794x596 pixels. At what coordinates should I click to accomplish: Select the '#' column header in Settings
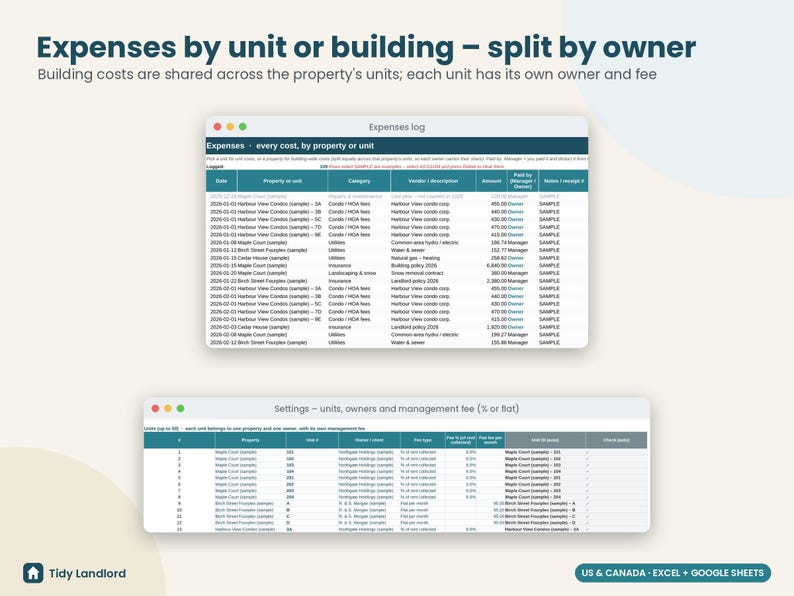point(179,440)
